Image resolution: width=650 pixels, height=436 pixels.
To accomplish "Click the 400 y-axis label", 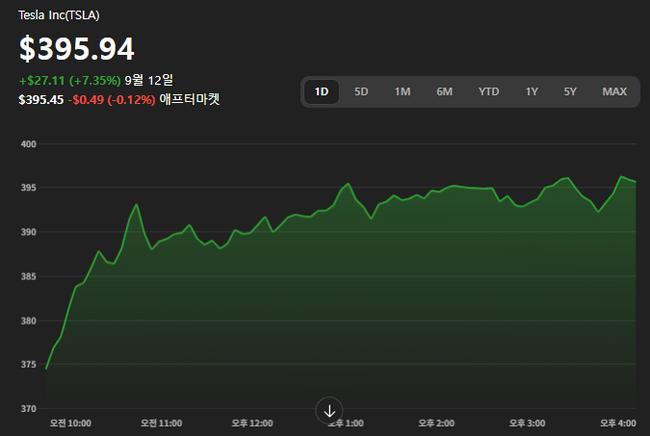I will 29,144.
